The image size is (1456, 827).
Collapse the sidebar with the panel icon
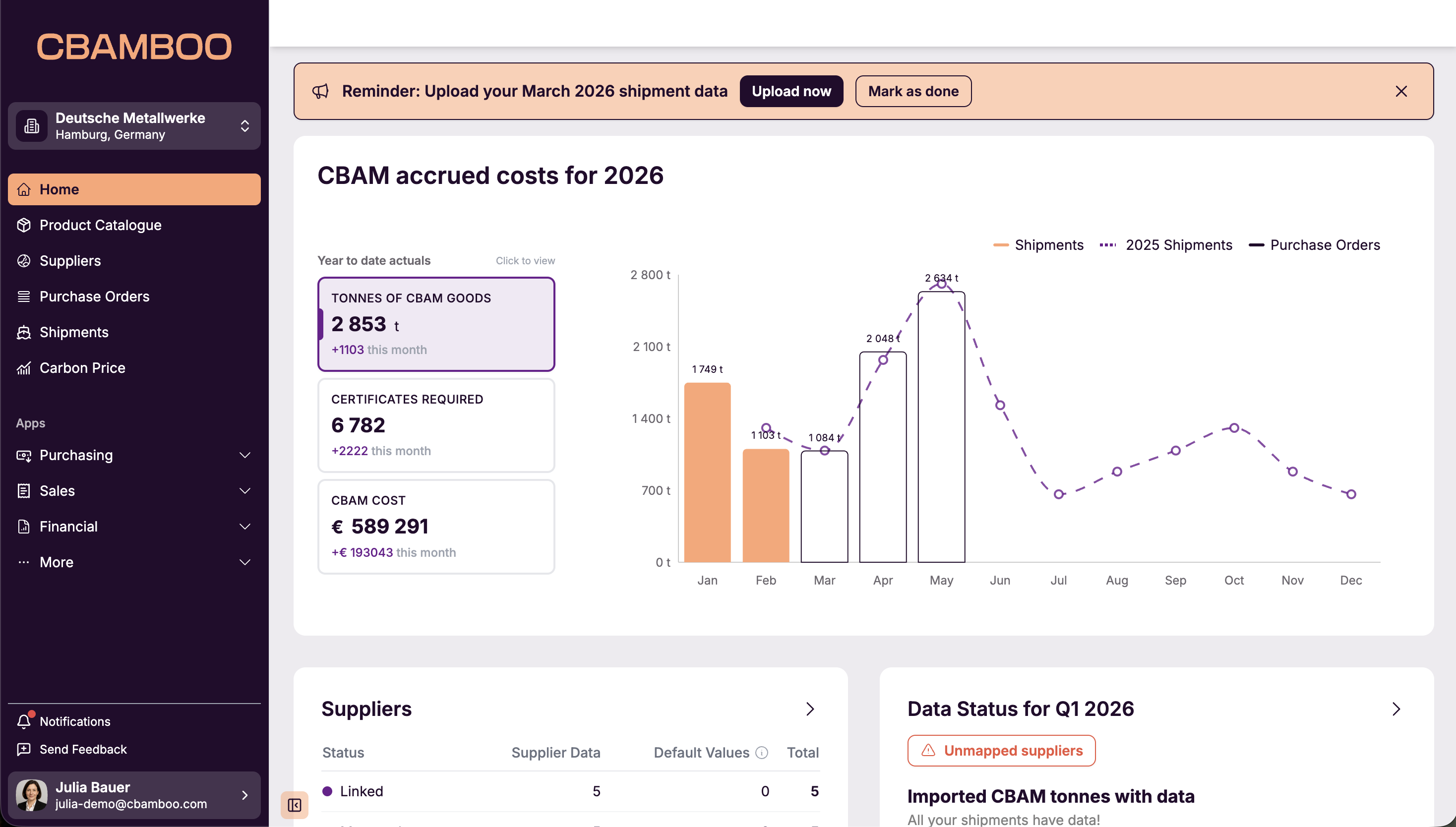294,805
